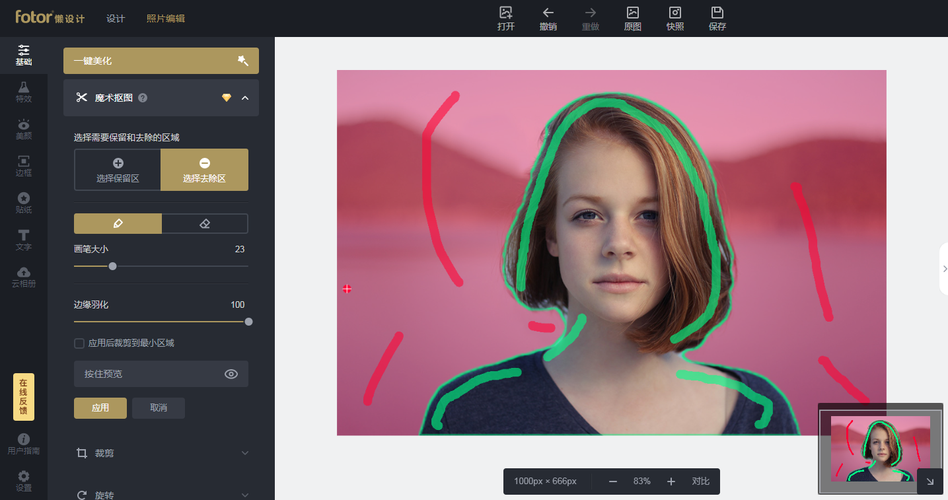The image size is (948, 500).
Task: Switch to the 设计 tab
Action: coord(116,19)
